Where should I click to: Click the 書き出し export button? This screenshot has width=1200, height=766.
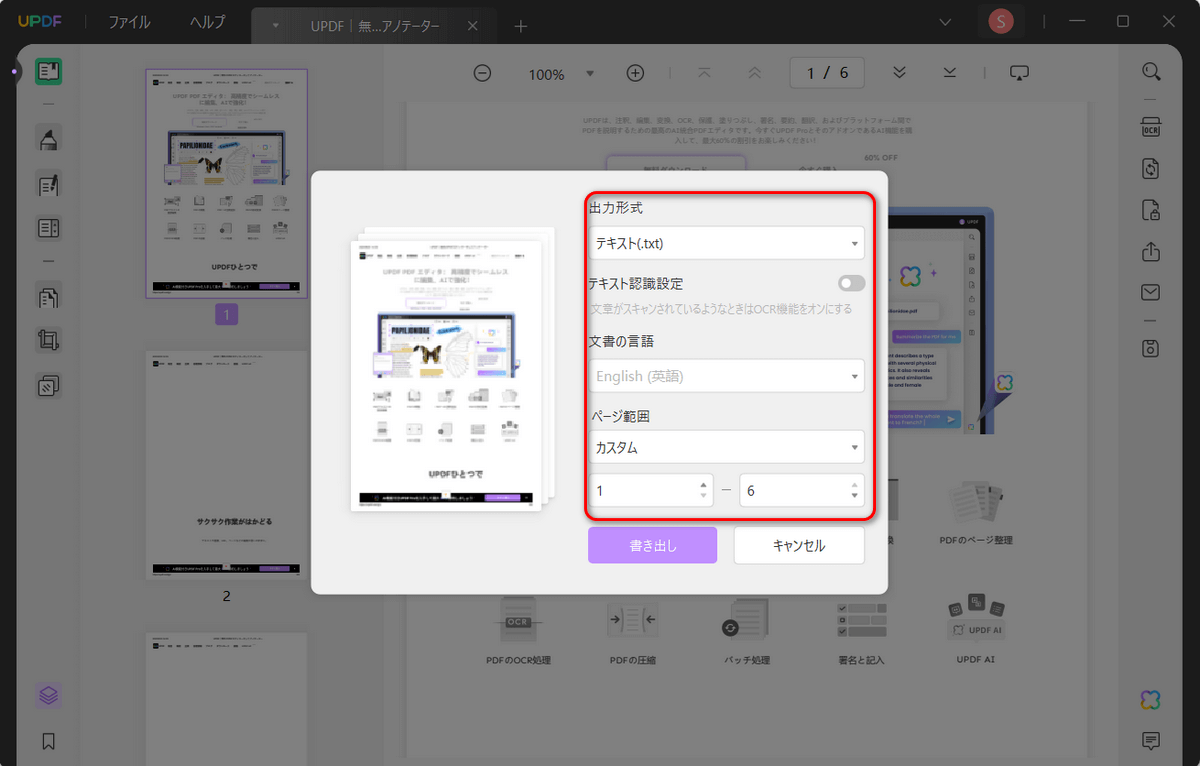pos(652,545)
